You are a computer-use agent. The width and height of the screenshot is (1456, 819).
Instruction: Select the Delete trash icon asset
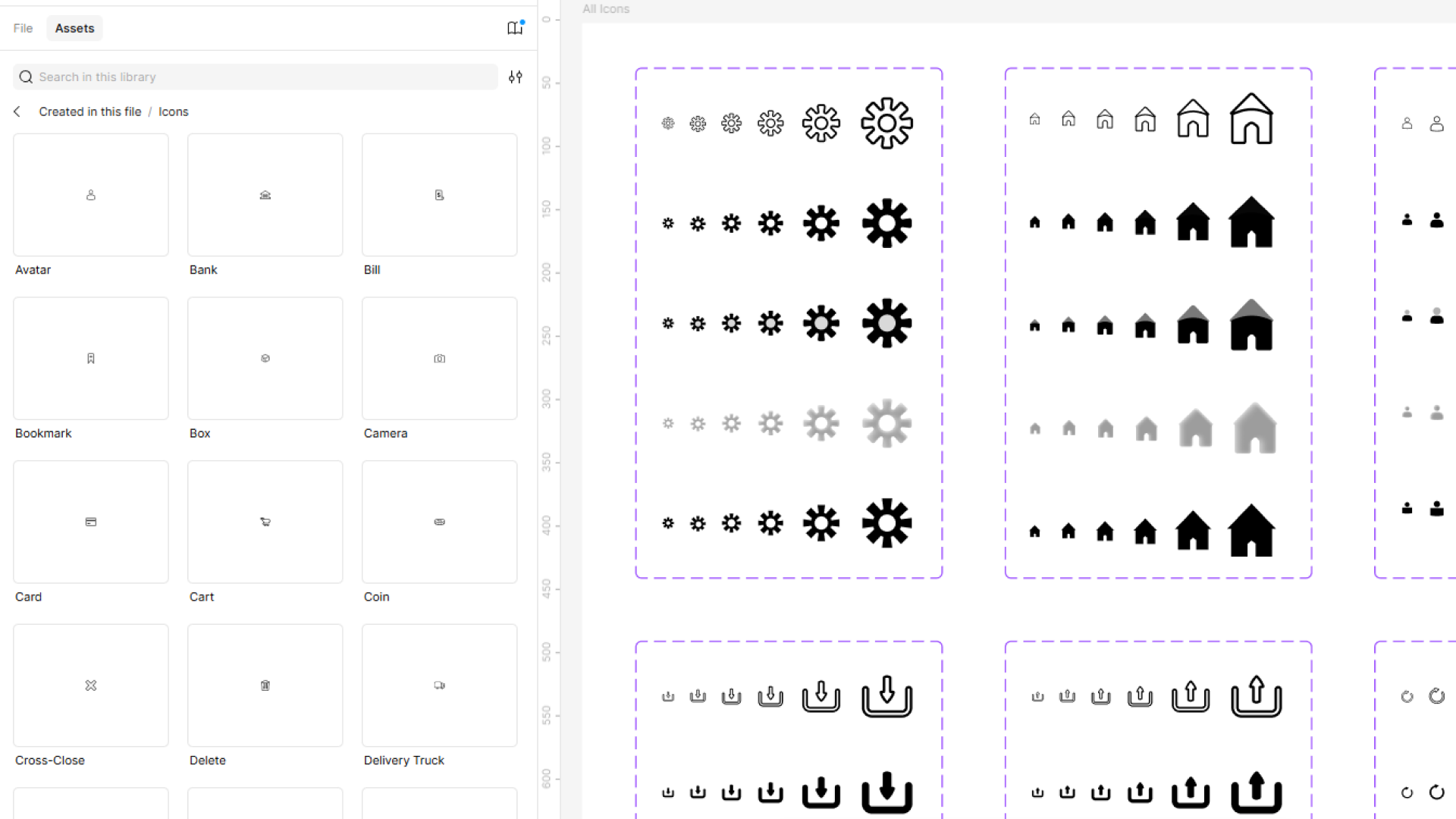(x=265, y=686)
